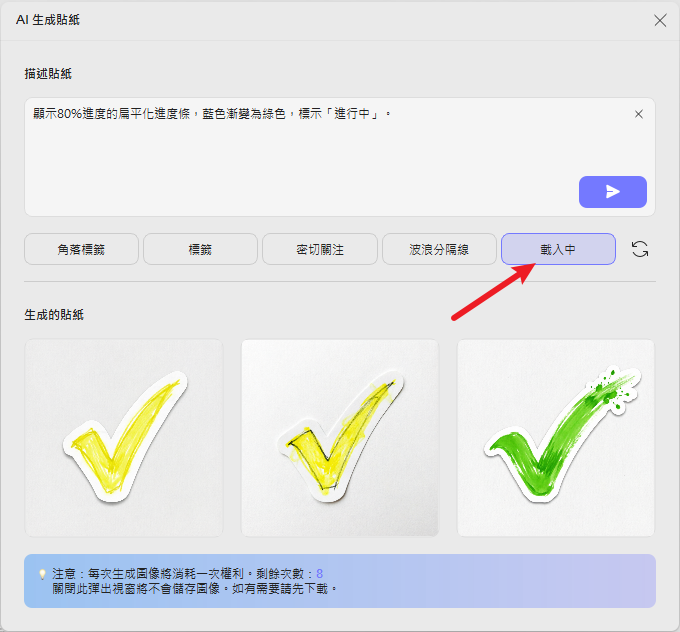This screenshot has height=632, width=680.
Task: Click the 載入中 suggestion button
Action: click(x=558, y=249)
